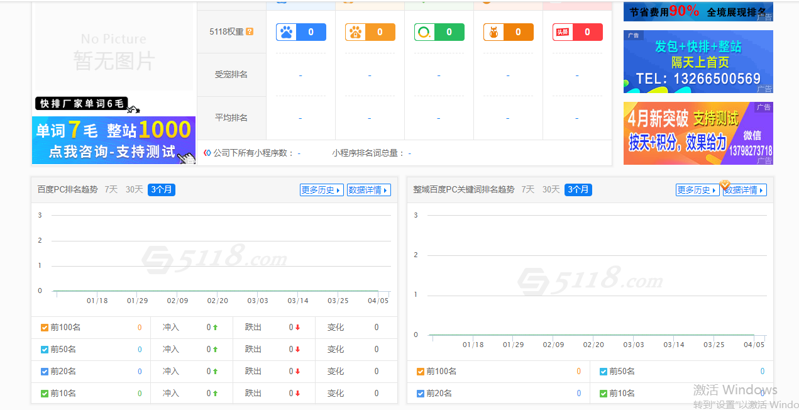The width and height of the screenshot is (799, 410).
Task: Select 3个月 tab in 百度PC排名趋势
Action: [x=161, y=190]
